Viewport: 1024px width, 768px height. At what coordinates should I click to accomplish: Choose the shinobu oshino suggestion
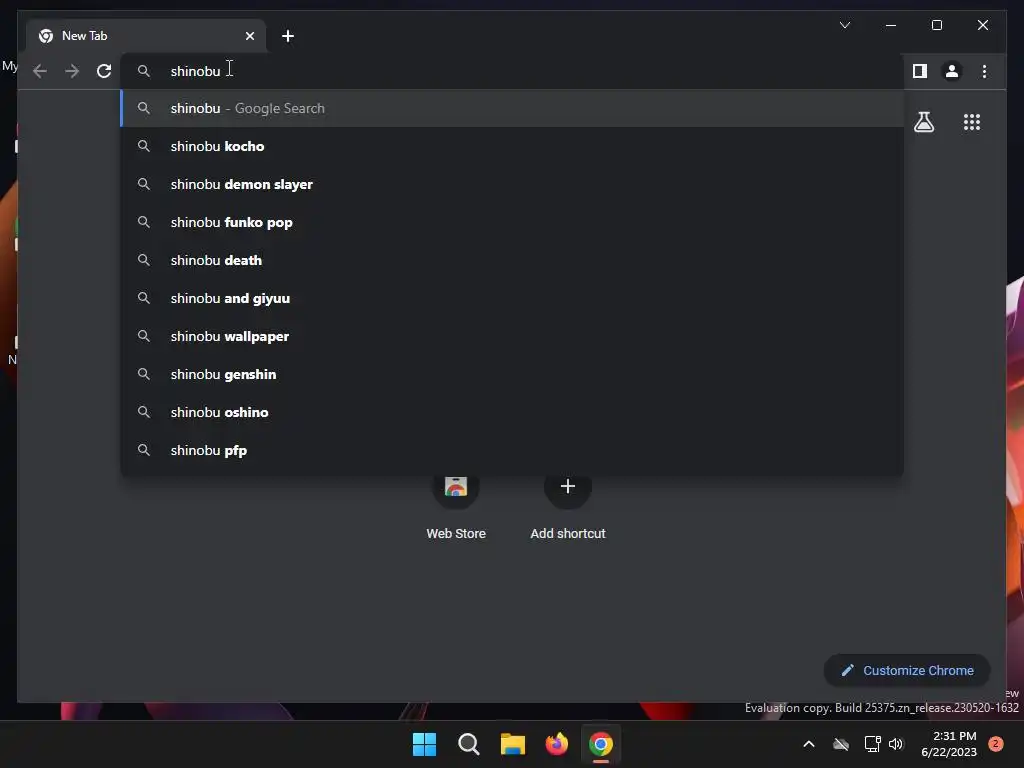click(x=512, y=412)
